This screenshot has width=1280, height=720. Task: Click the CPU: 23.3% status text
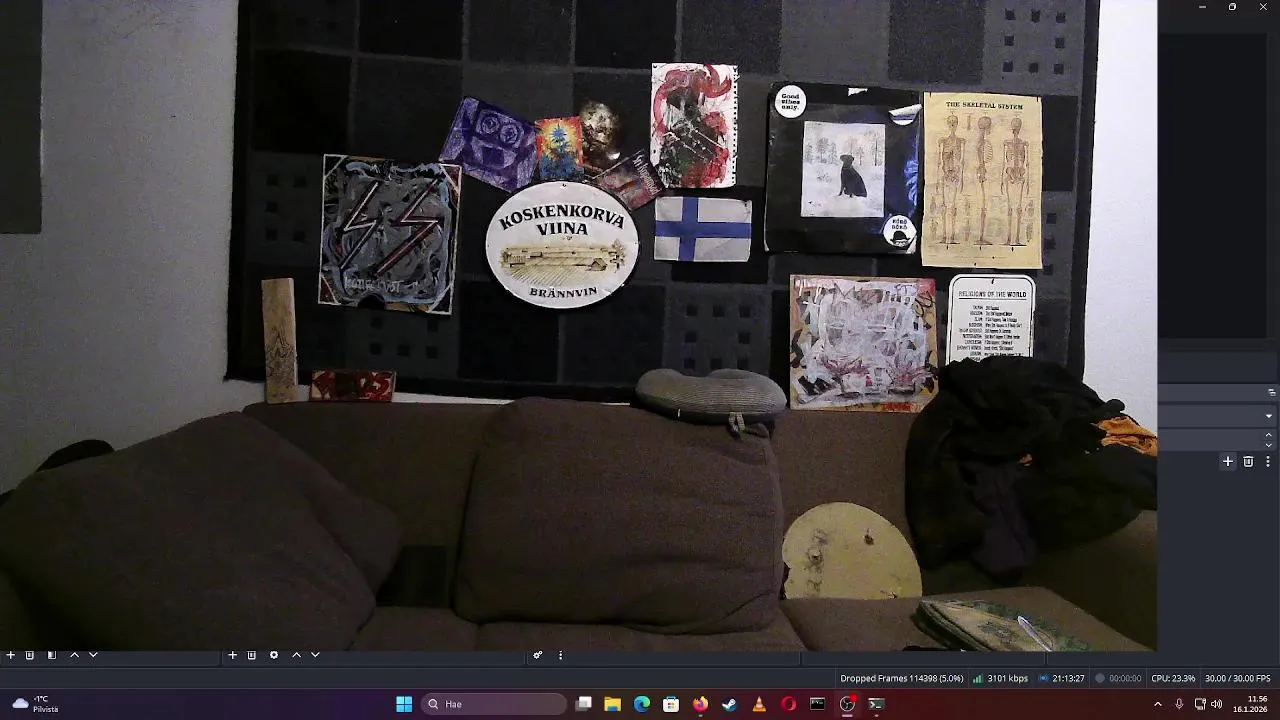click(1173, 678)
